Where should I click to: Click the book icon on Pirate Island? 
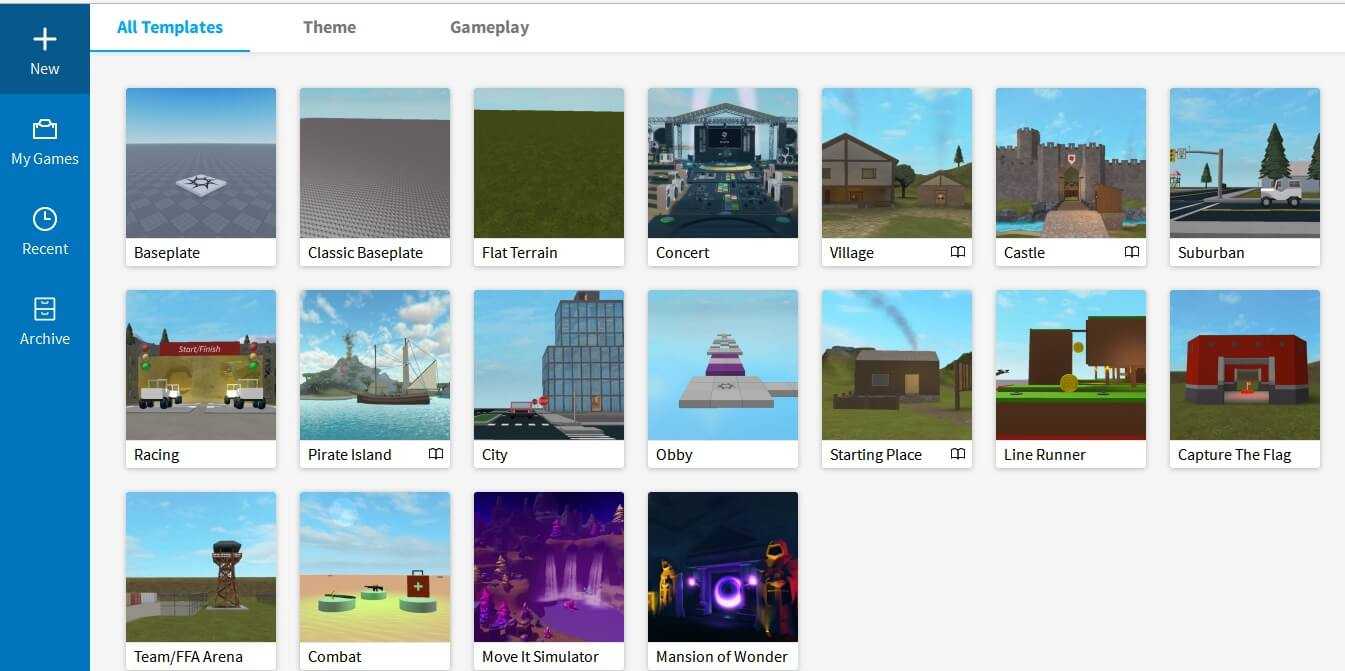point(435,455)
